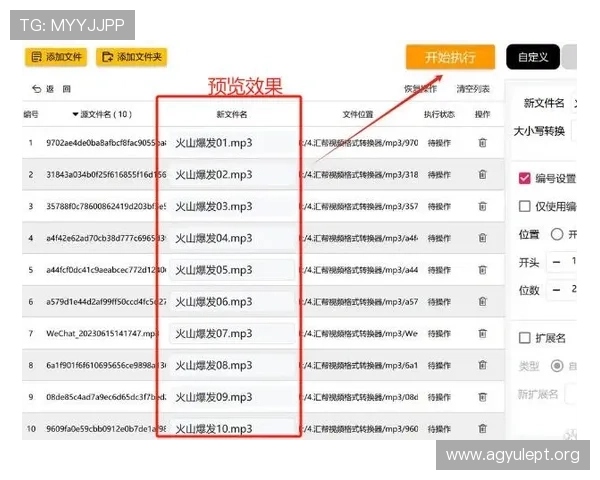Edit new name 火山爆发04.mp3
The image size is (600, 480).
pos(232,238)
